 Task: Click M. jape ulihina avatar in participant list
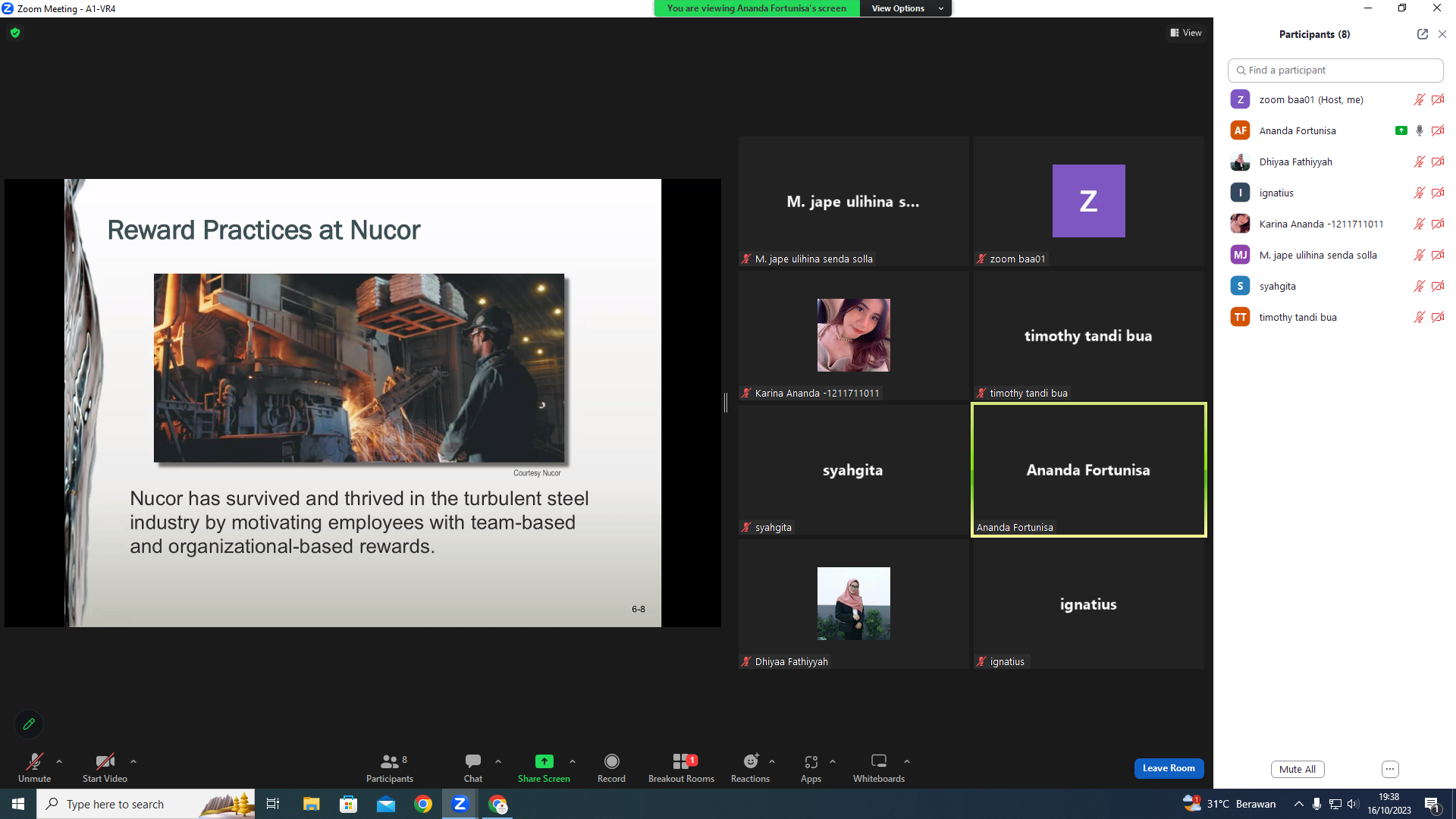pos(1241,255)
